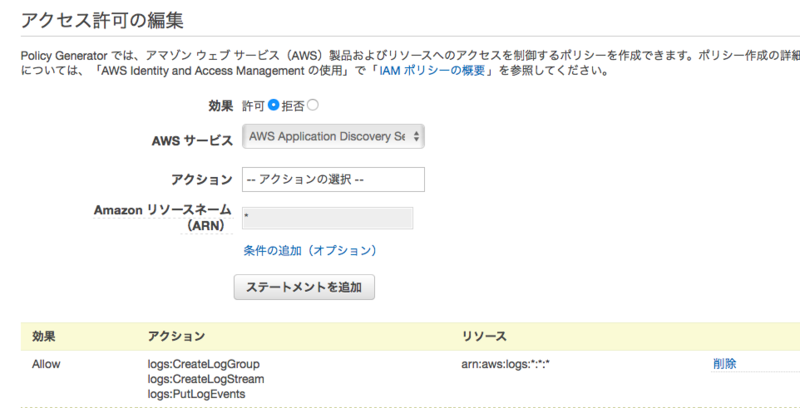Open the AWS サービス dropdown

tap(333, 137)
